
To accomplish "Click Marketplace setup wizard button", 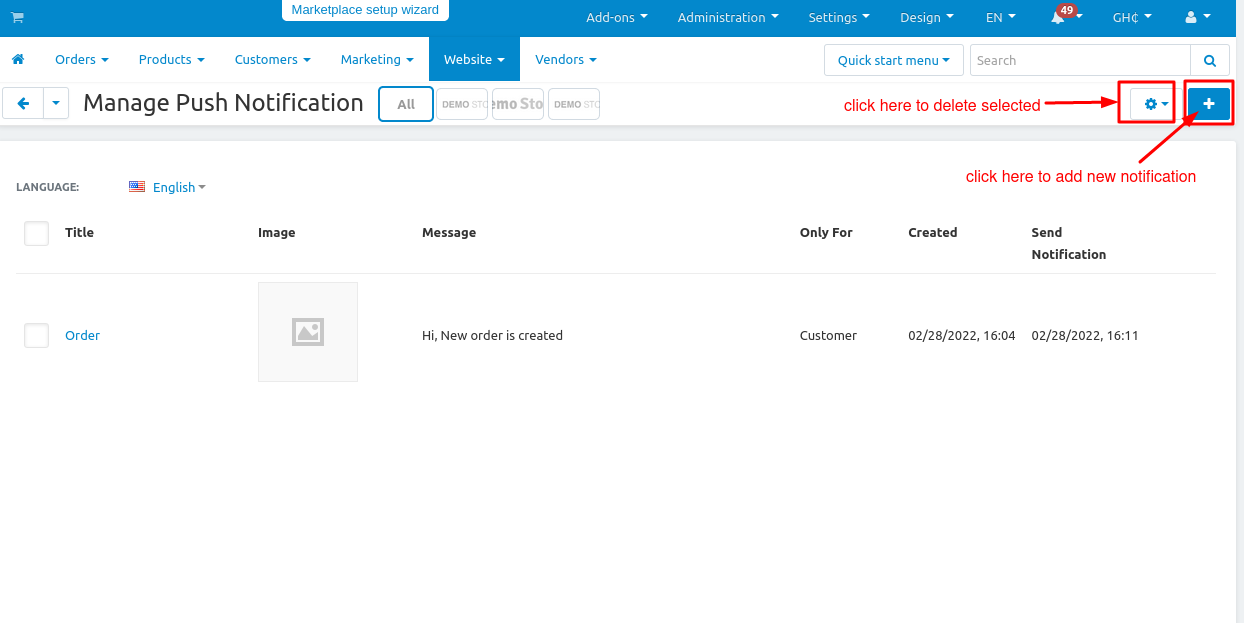I will [365, 10].
